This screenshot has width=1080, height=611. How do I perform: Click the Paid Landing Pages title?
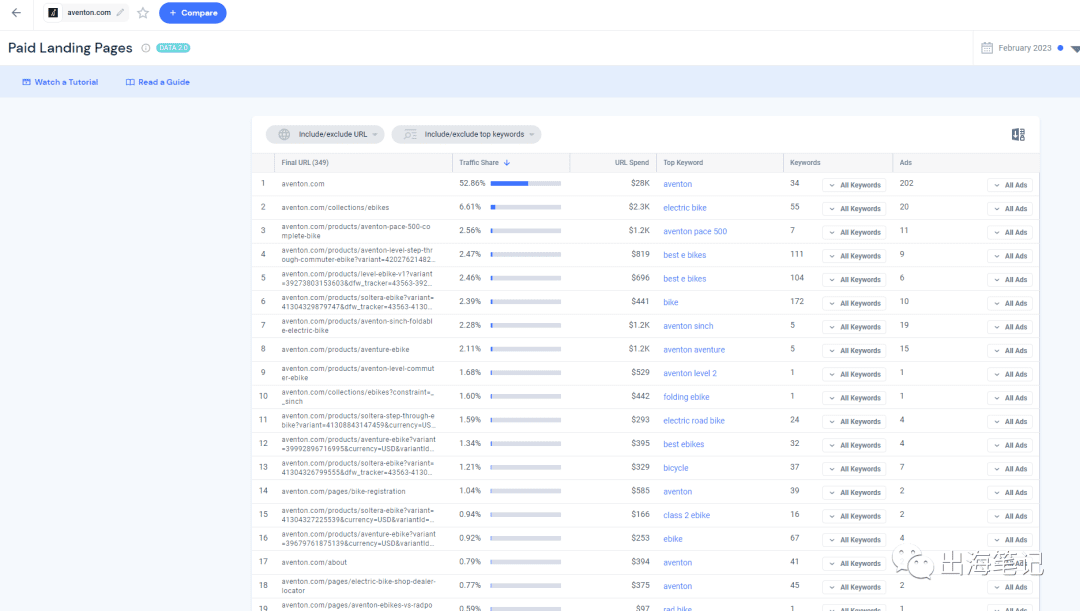(70, 48)
